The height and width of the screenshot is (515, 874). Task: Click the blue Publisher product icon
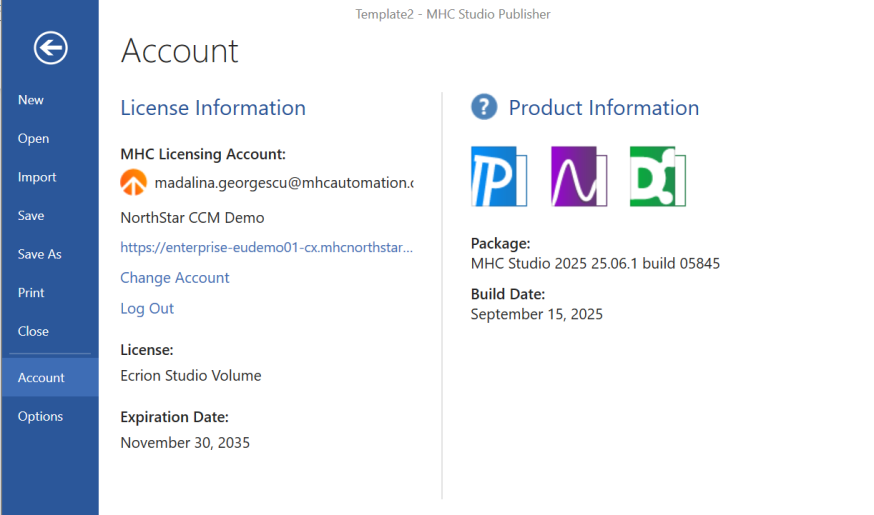[499, 177]
